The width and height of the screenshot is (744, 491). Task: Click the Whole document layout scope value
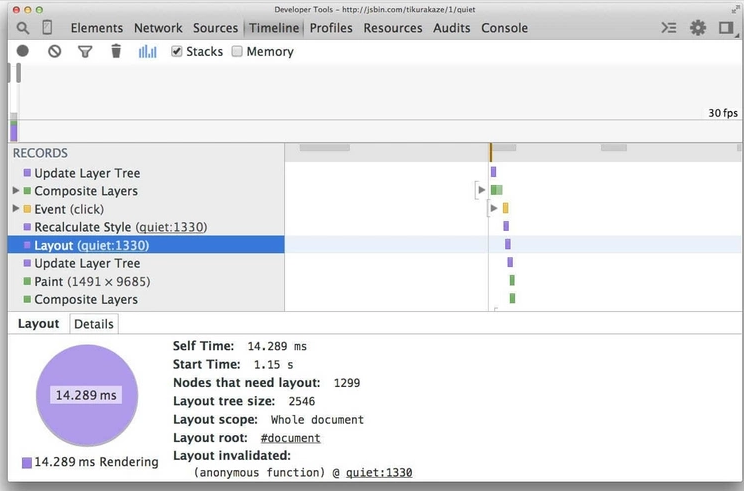(x=317, y=420)
